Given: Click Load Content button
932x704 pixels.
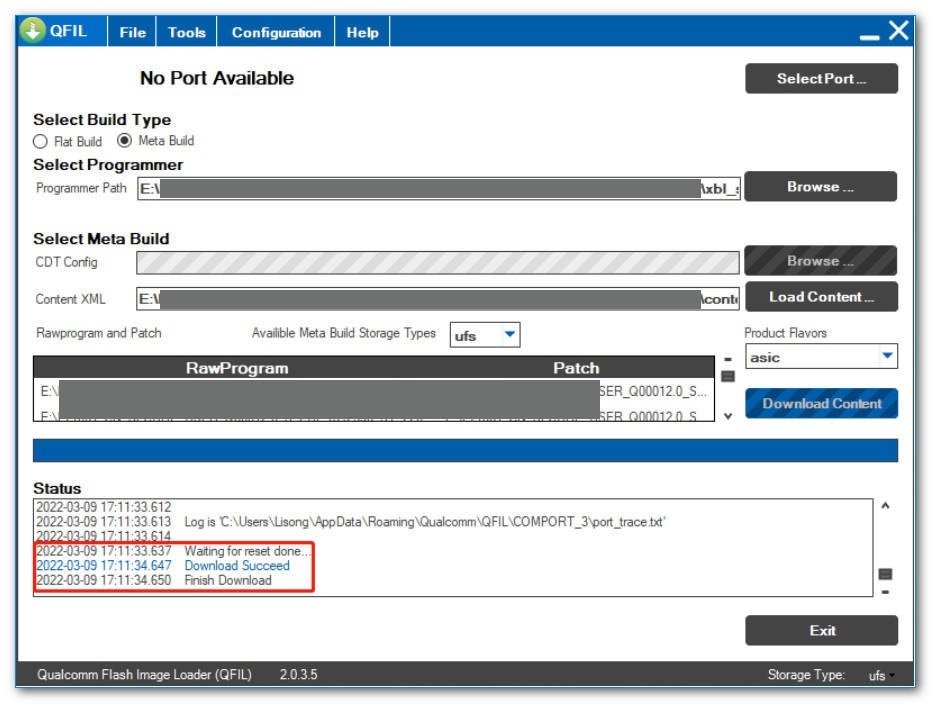Looking at the screenshot, I should [x=821, y=297].
